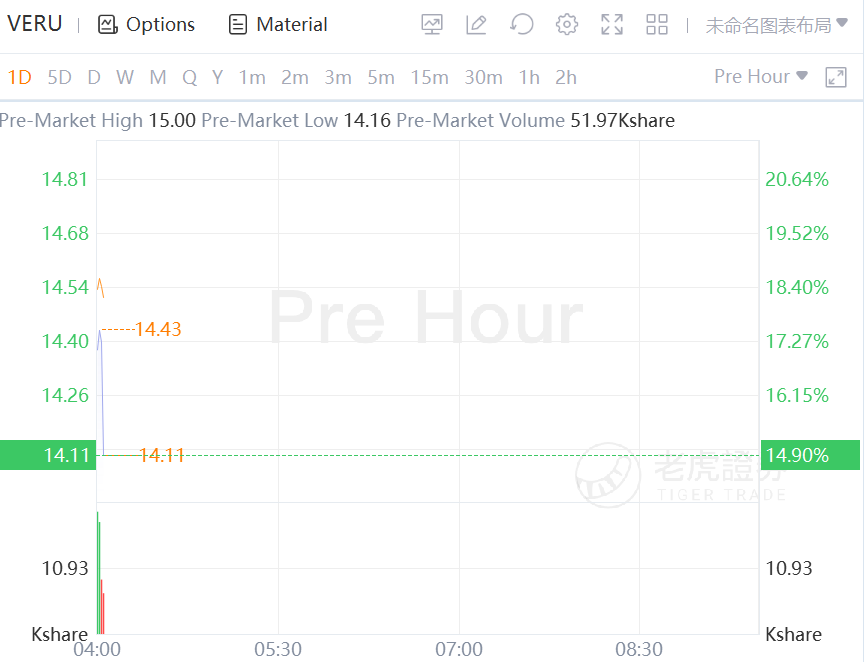Open the Pre Hour session dropdown

pos(760,76)
